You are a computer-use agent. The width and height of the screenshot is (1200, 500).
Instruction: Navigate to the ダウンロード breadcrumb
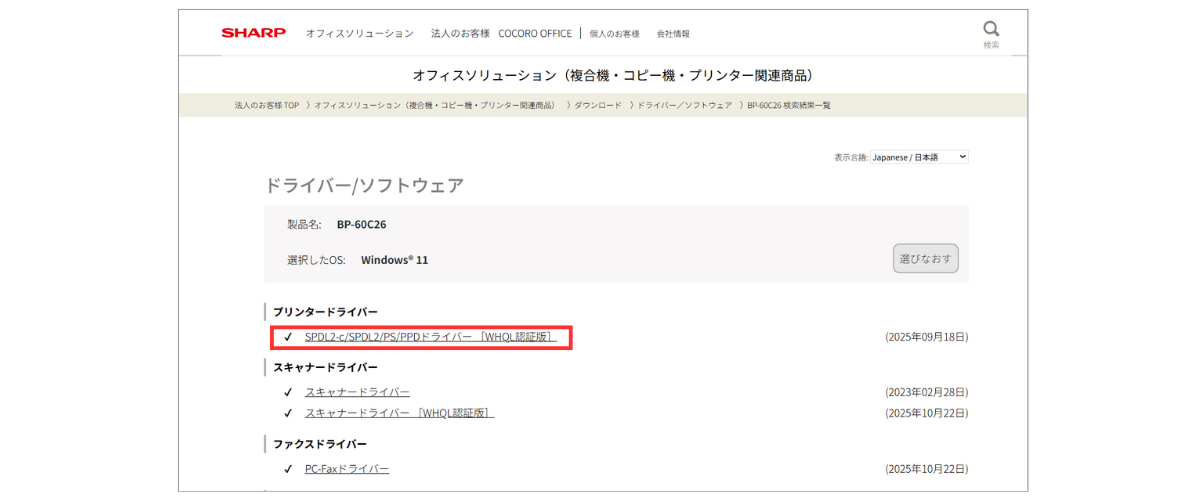coord(597,105)
